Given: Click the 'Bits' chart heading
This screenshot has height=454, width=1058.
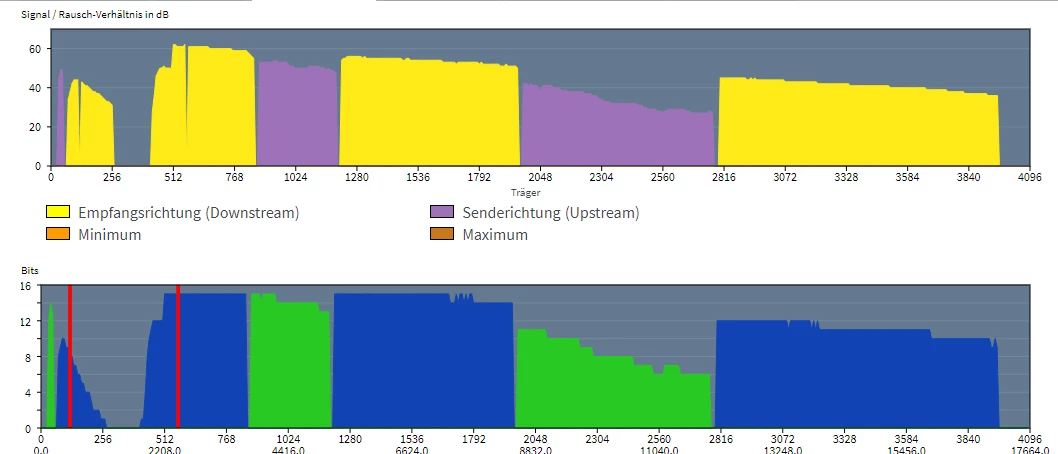Looking at the screenshot, I should coord(30,271).
